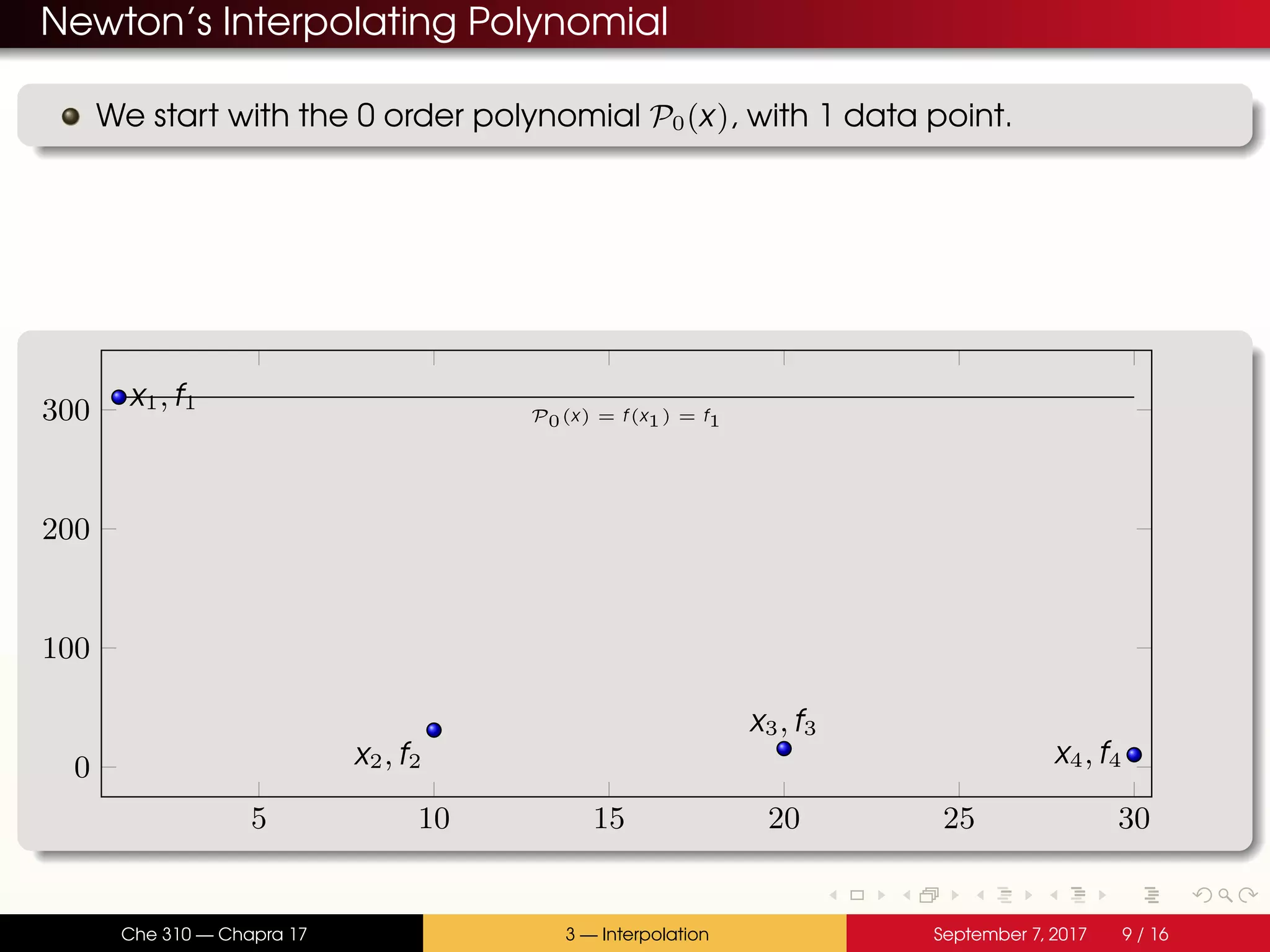Click the search magnifier icon
This screenshot has width=1270, height=952.
(x=1225, y=895)
